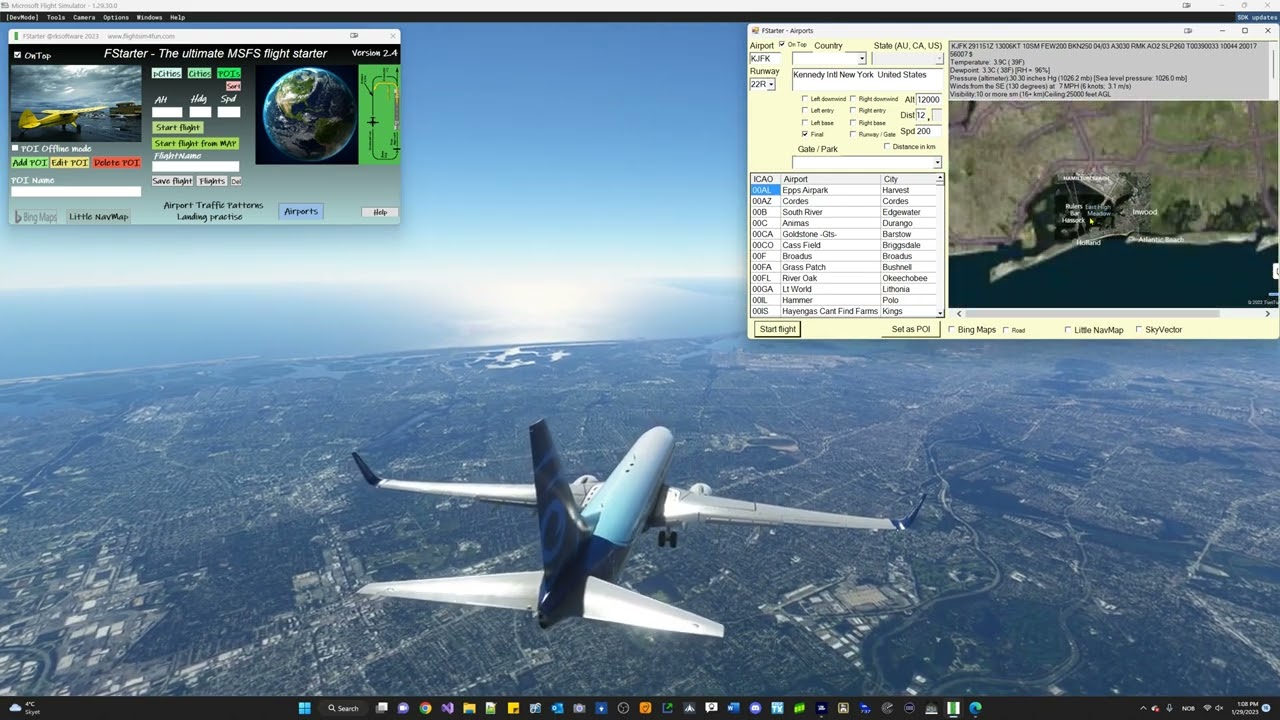Uncheck the Final option
Screen dimensions: 1280x720
click(x=805, y=134)
